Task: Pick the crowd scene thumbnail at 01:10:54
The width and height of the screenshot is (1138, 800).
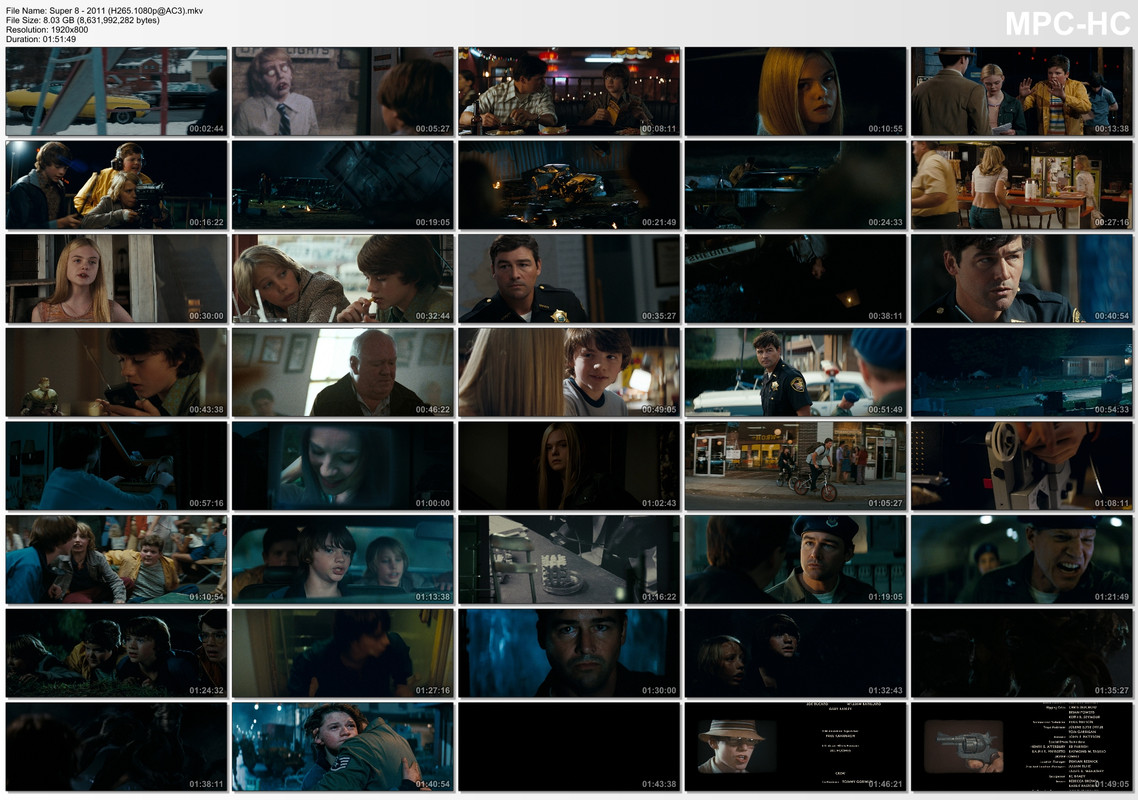Action: click(116, 560)
